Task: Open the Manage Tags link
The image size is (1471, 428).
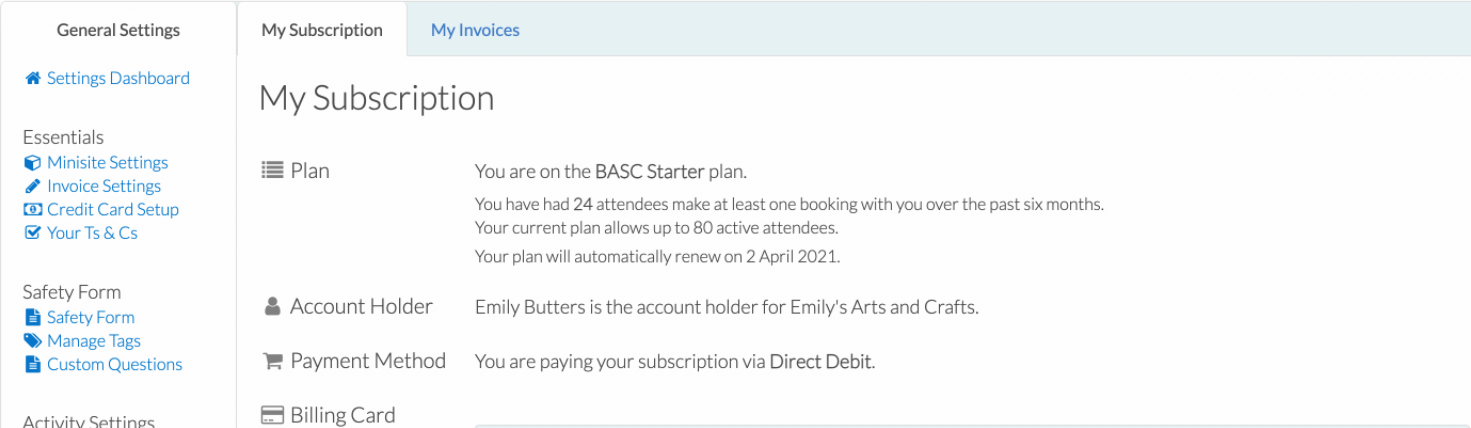Action: (94, 341)
